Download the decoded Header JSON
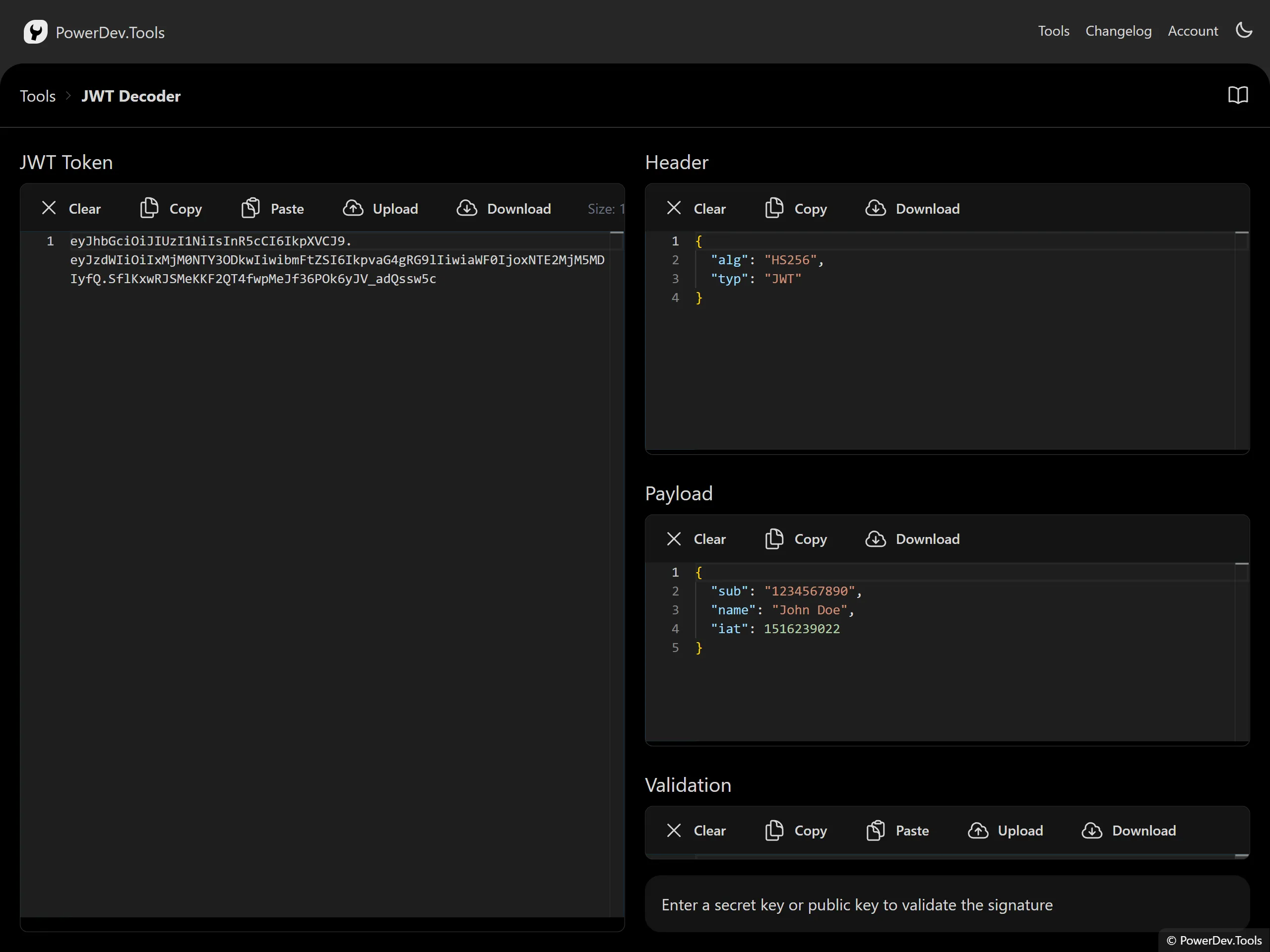 click(x=912, y=208)
